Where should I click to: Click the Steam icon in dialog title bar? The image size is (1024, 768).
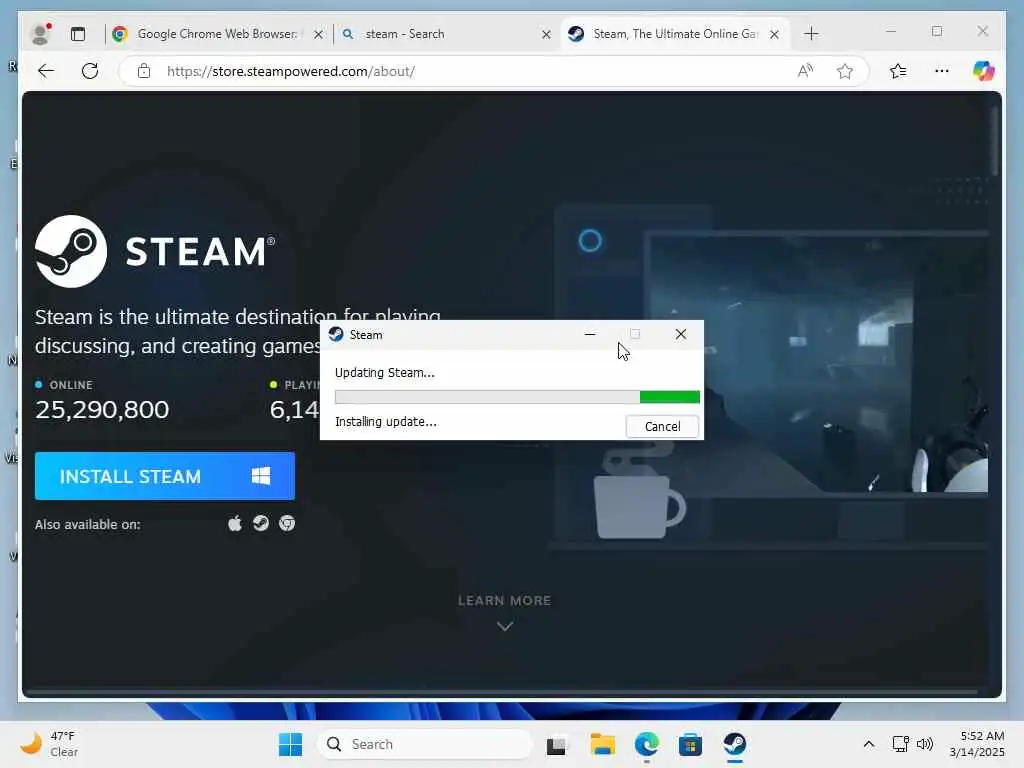pos(336,334)
